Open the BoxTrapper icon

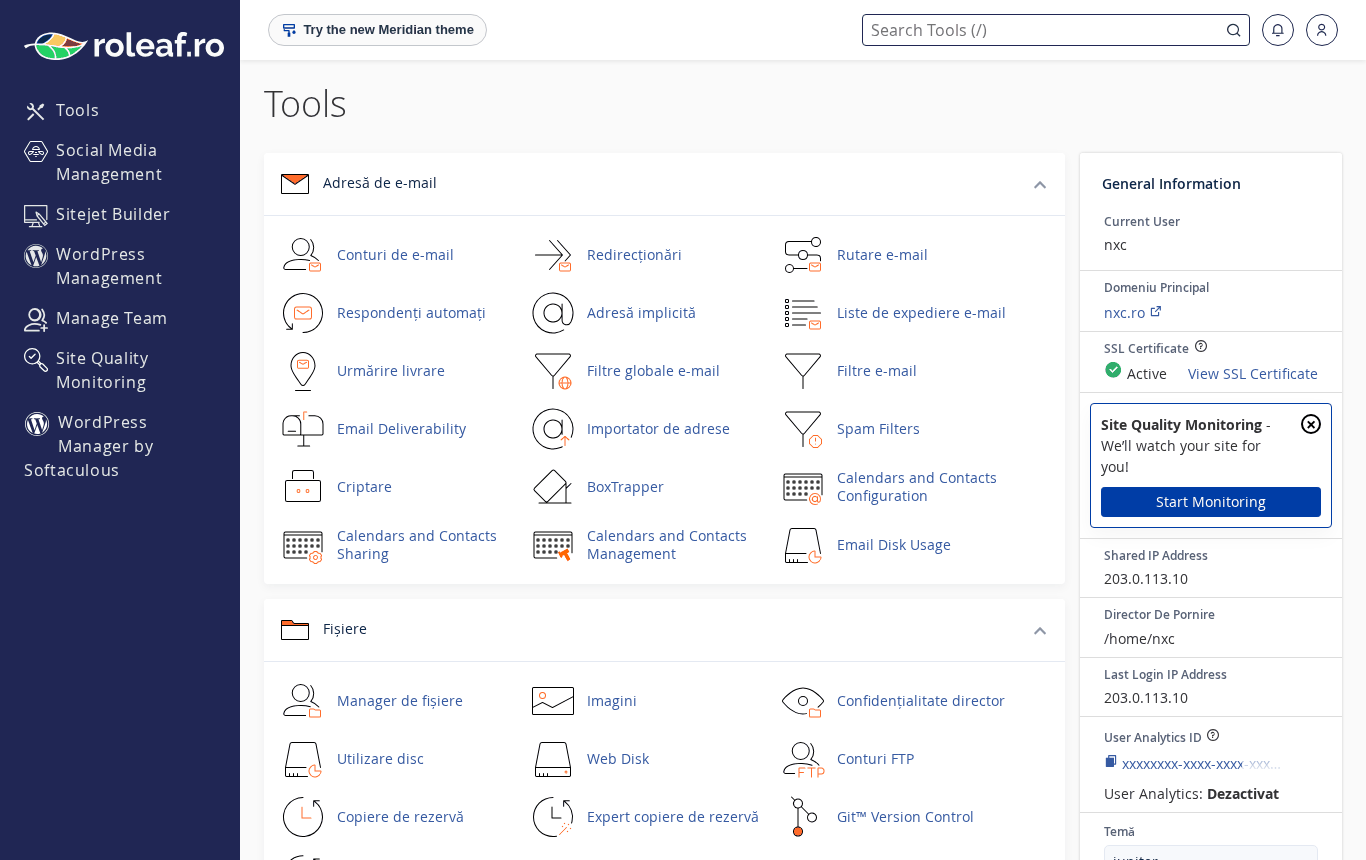pyautogui.click(x=552, y=487)
